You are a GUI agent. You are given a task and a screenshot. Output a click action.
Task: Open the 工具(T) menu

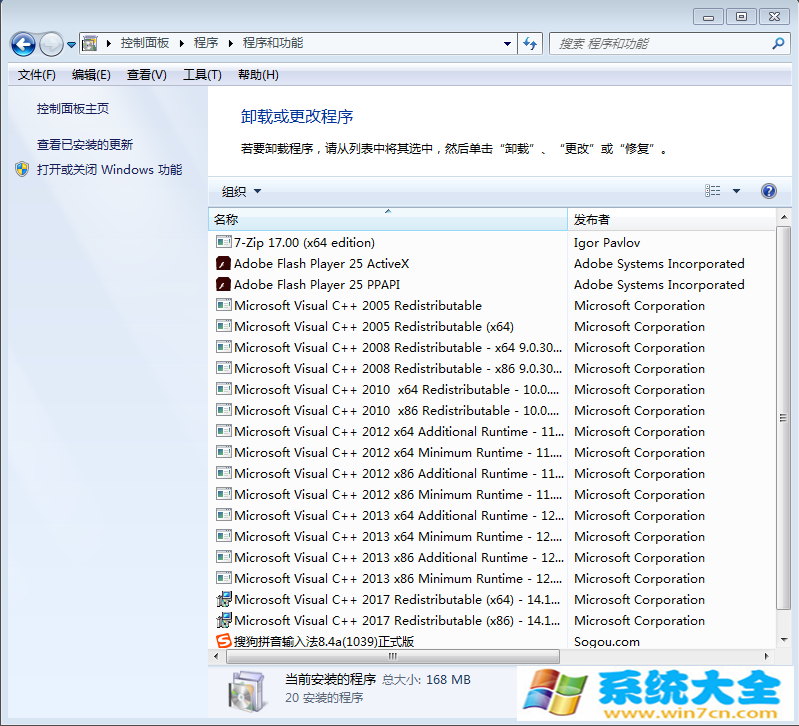point(202,75)
